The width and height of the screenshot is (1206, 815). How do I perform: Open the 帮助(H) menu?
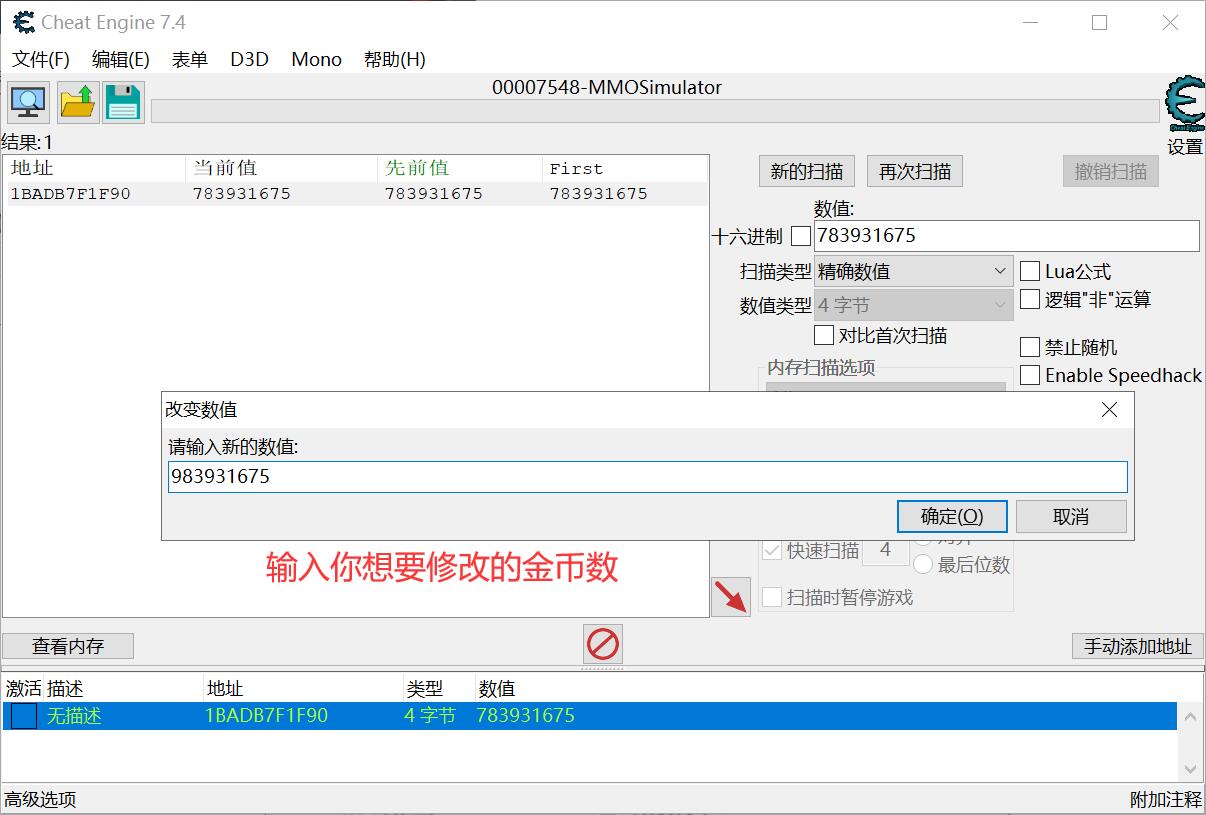(395, 59)
